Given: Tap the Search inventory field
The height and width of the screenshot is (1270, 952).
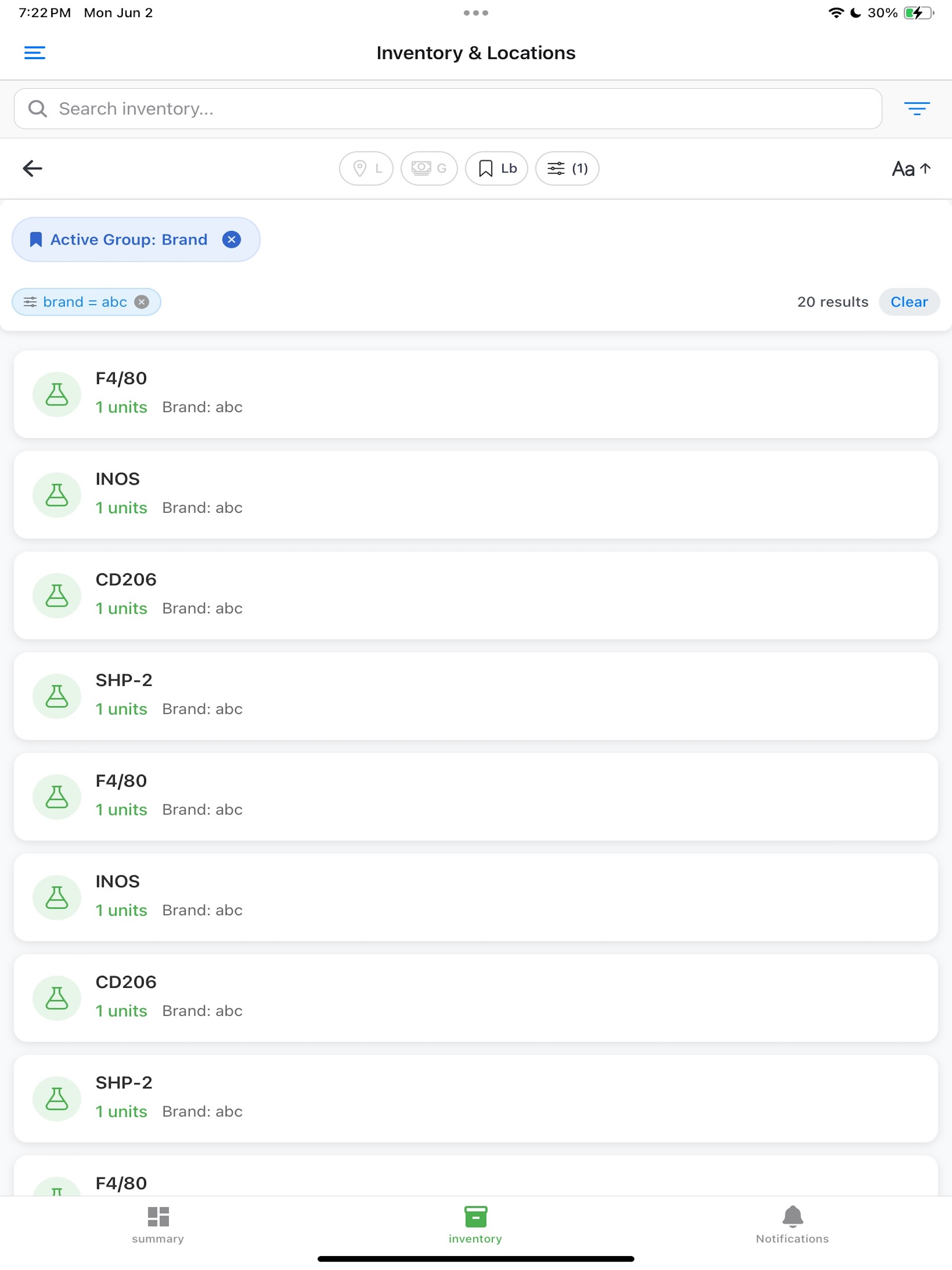Looking at the screenshot, I should pyautogui.click(x=448, y=108).
